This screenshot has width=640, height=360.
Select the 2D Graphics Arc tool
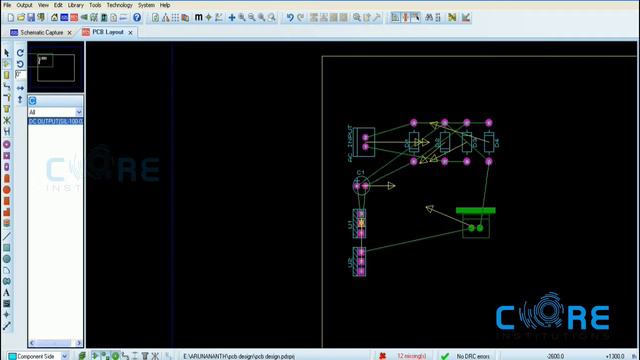pos(7,270)
